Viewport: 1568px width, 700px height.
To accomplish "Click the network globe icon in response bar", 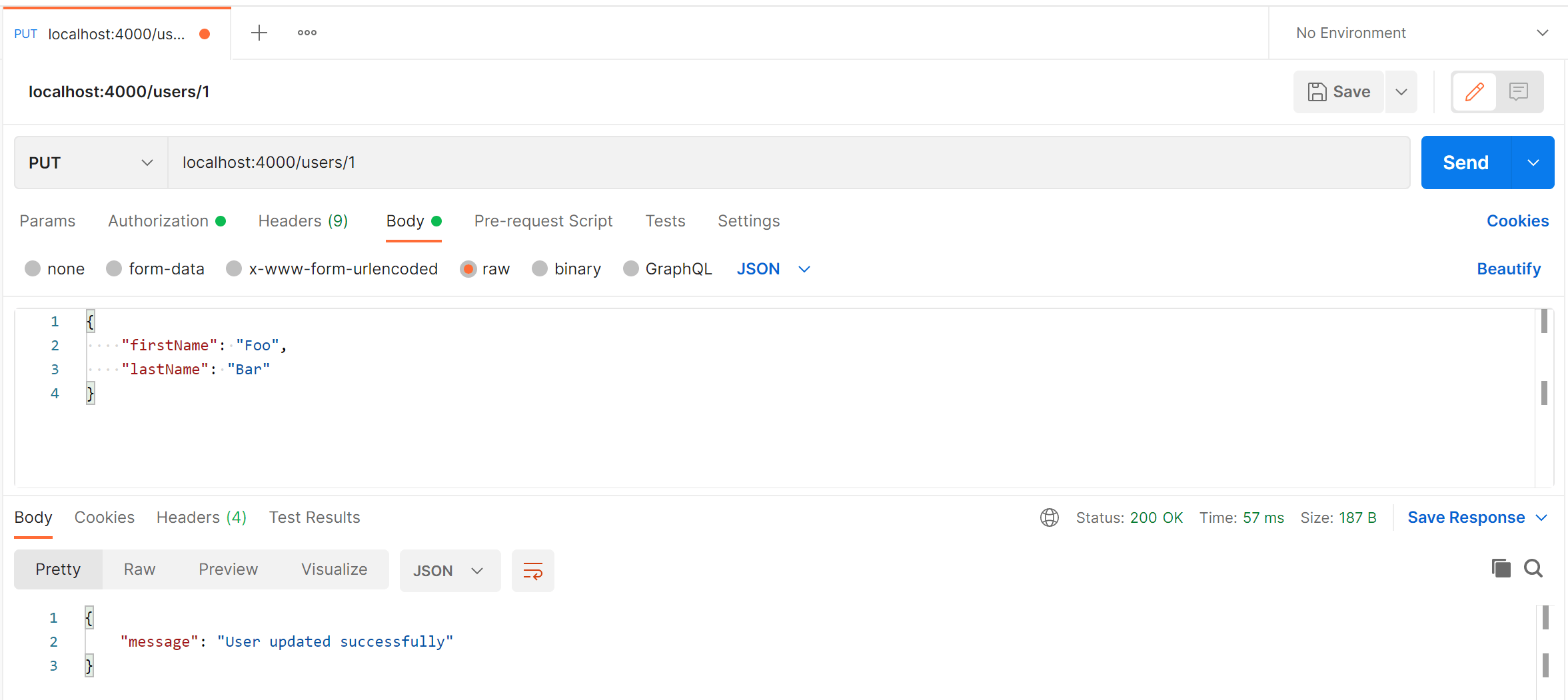I will tap(1049, 518).
